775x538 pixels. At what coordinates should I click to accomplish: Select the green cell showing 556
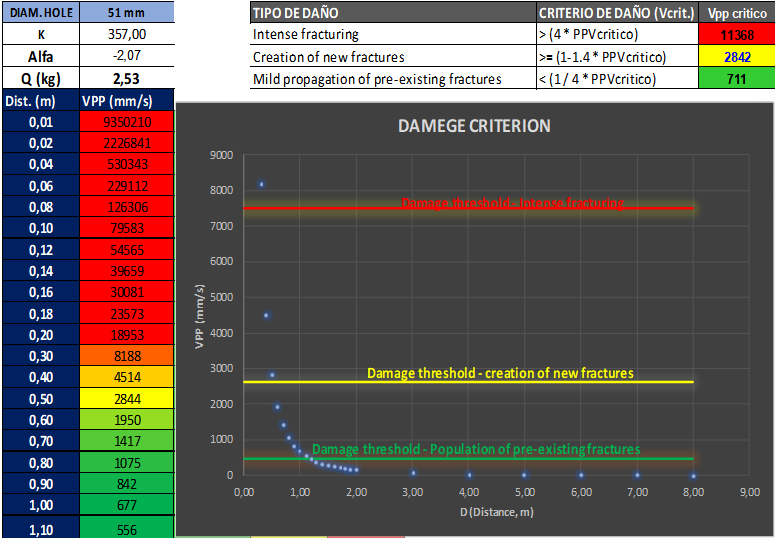point(127,529)
